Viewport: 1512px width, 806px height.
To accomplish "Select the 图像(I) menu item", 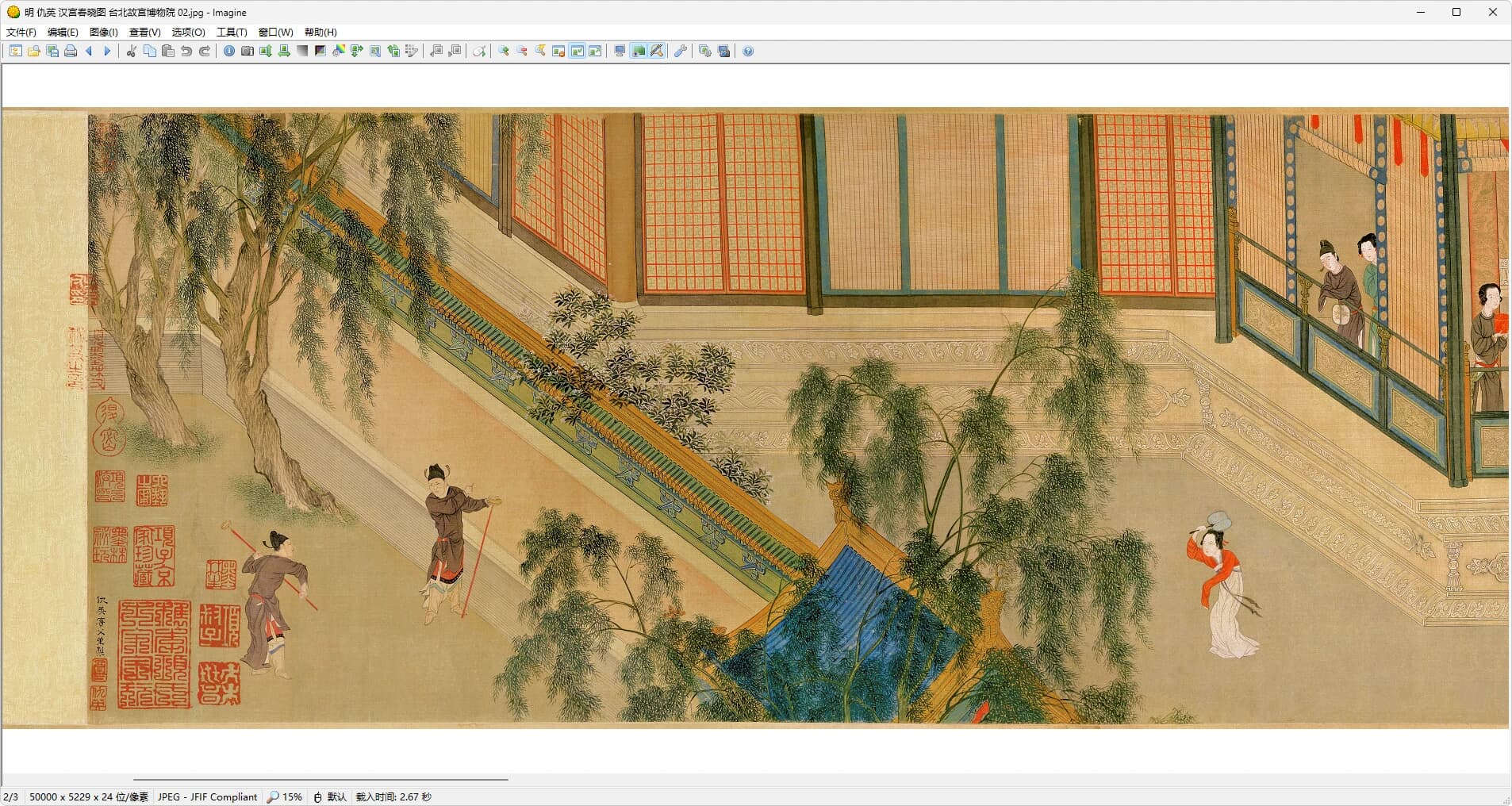I will [103, 33].
